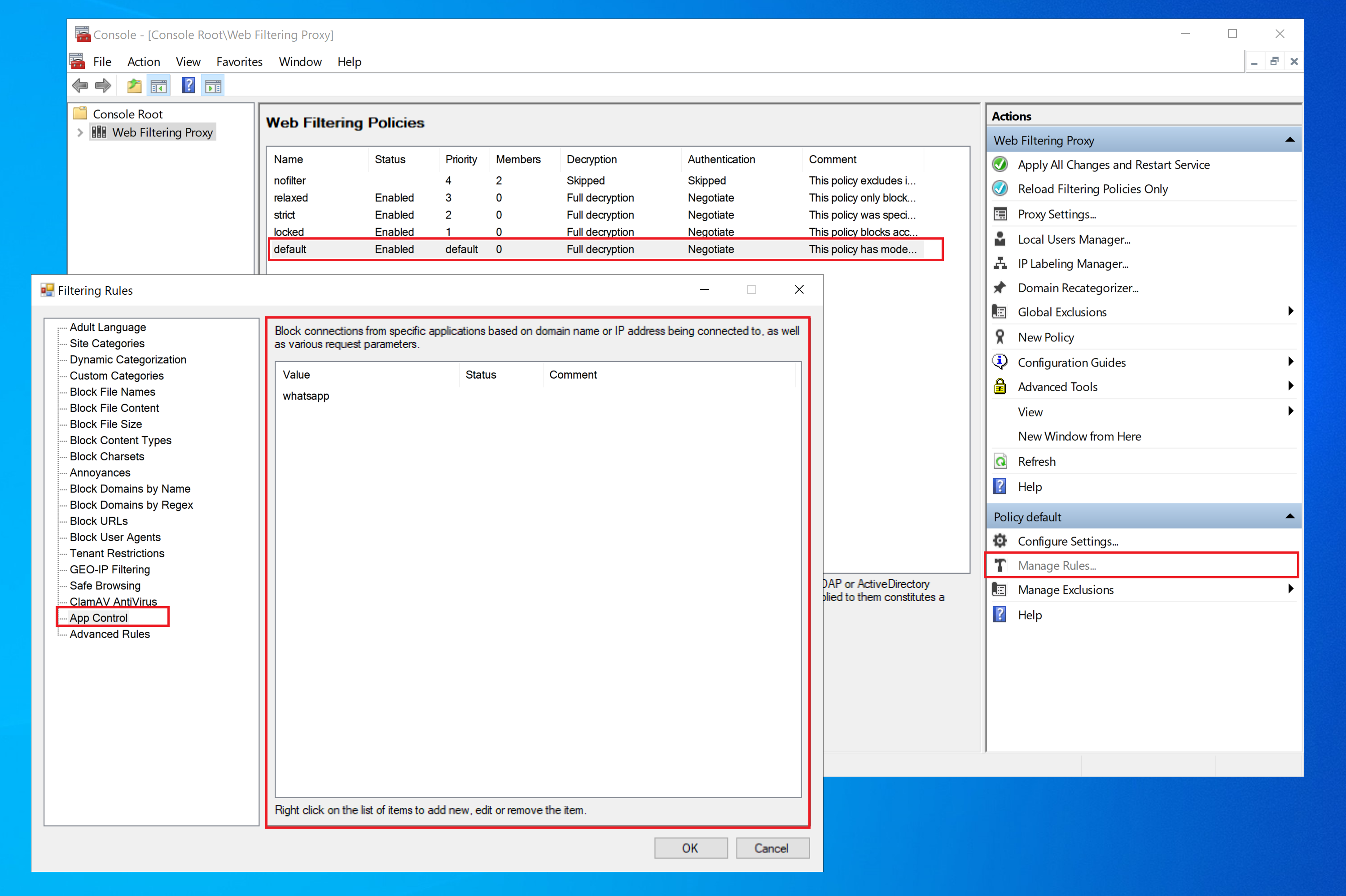This screenshot has width=1346, height=896.
Task: Click the Reload Filtering Policies Only icon
Action: [1000, 188]
